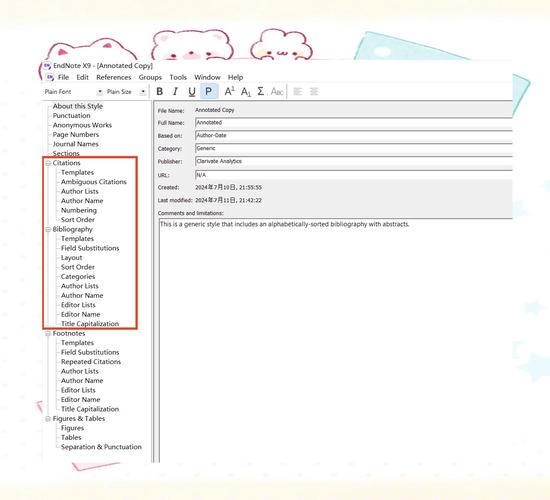The width and height of the screenshot is (550, 500).
Task: Select Journal Names item
Action: pyautogui.click(x=75, y=144)
